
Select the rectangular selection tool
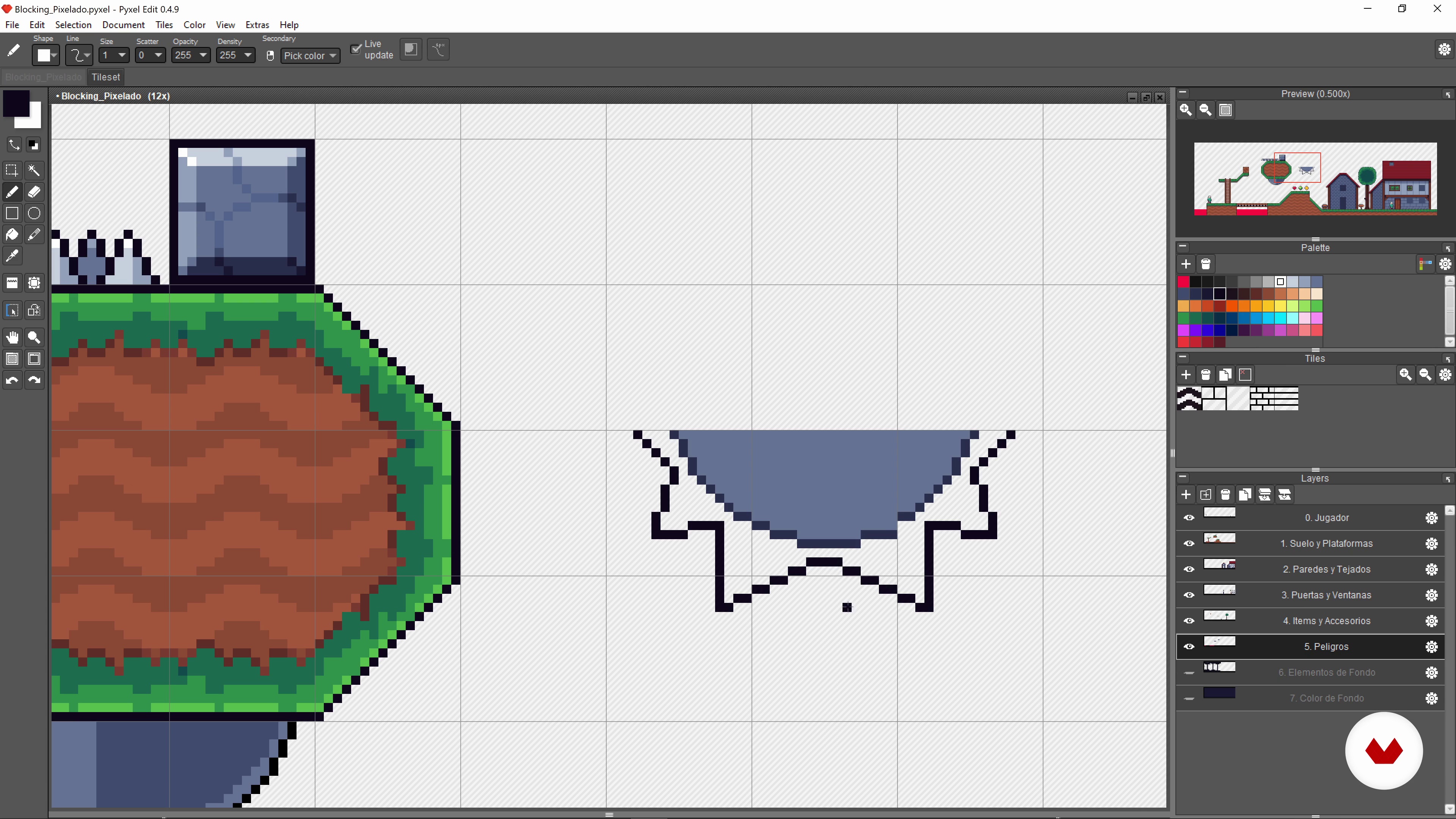click(x=12, y=170)
